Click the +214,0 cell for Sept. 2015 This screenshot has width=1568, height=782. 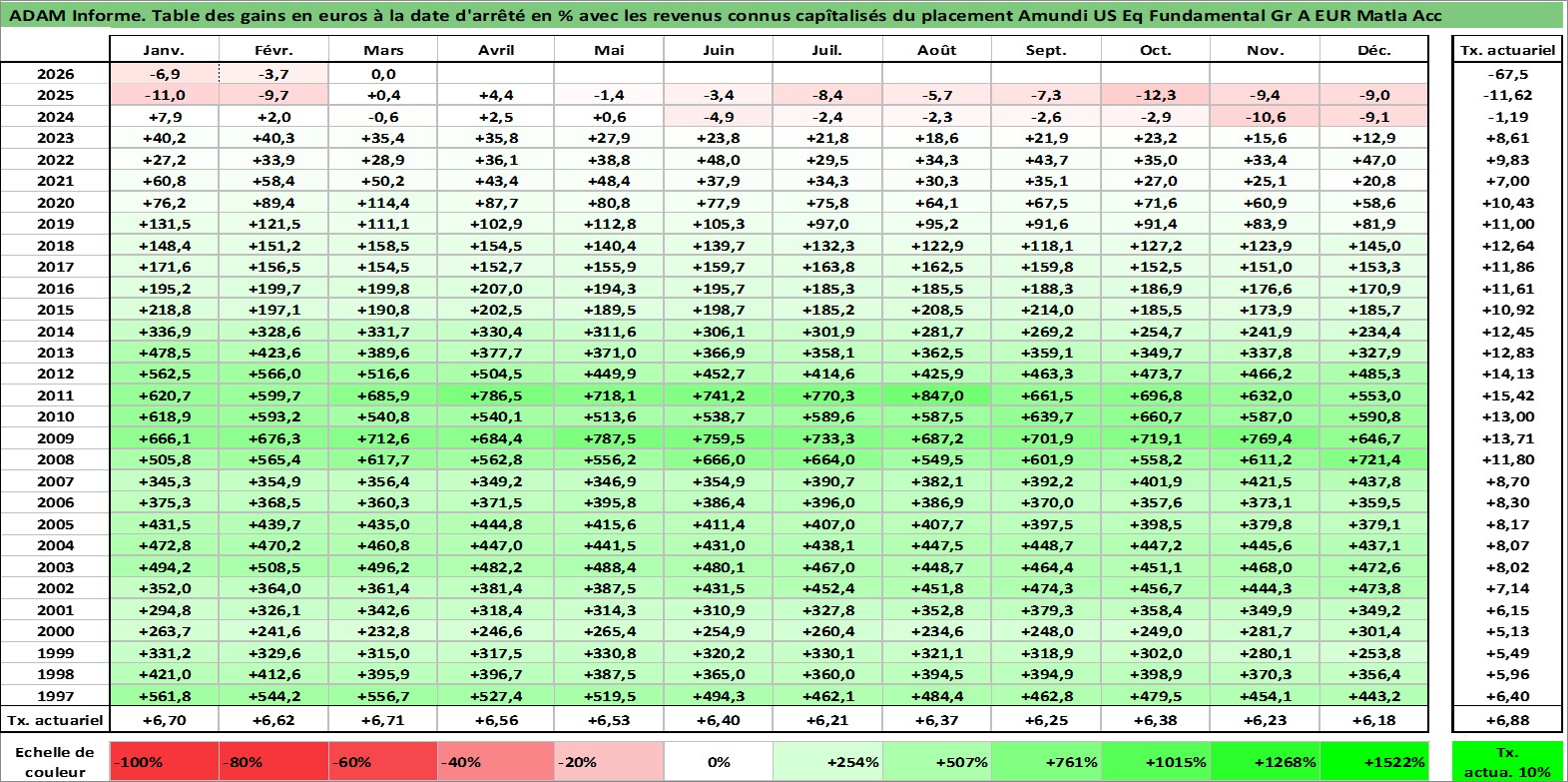tap(1046, 310)
